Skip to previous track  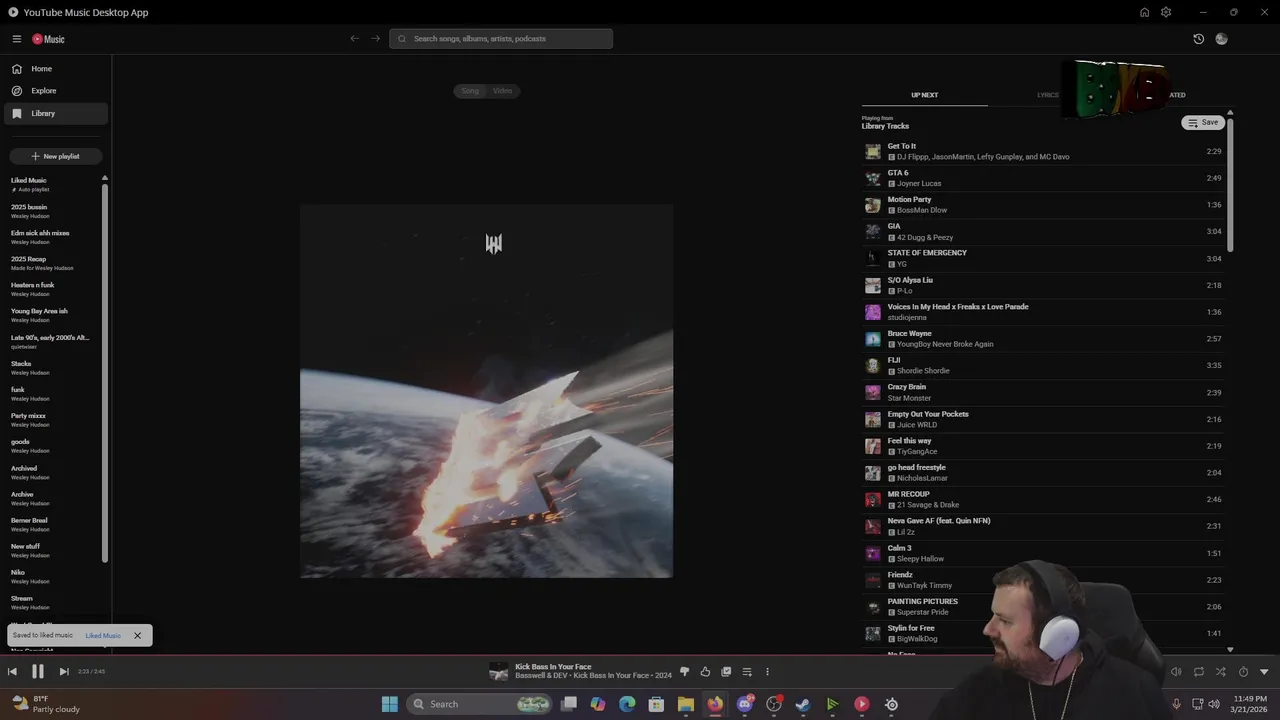pyautogui.click(x=12, y=672)
